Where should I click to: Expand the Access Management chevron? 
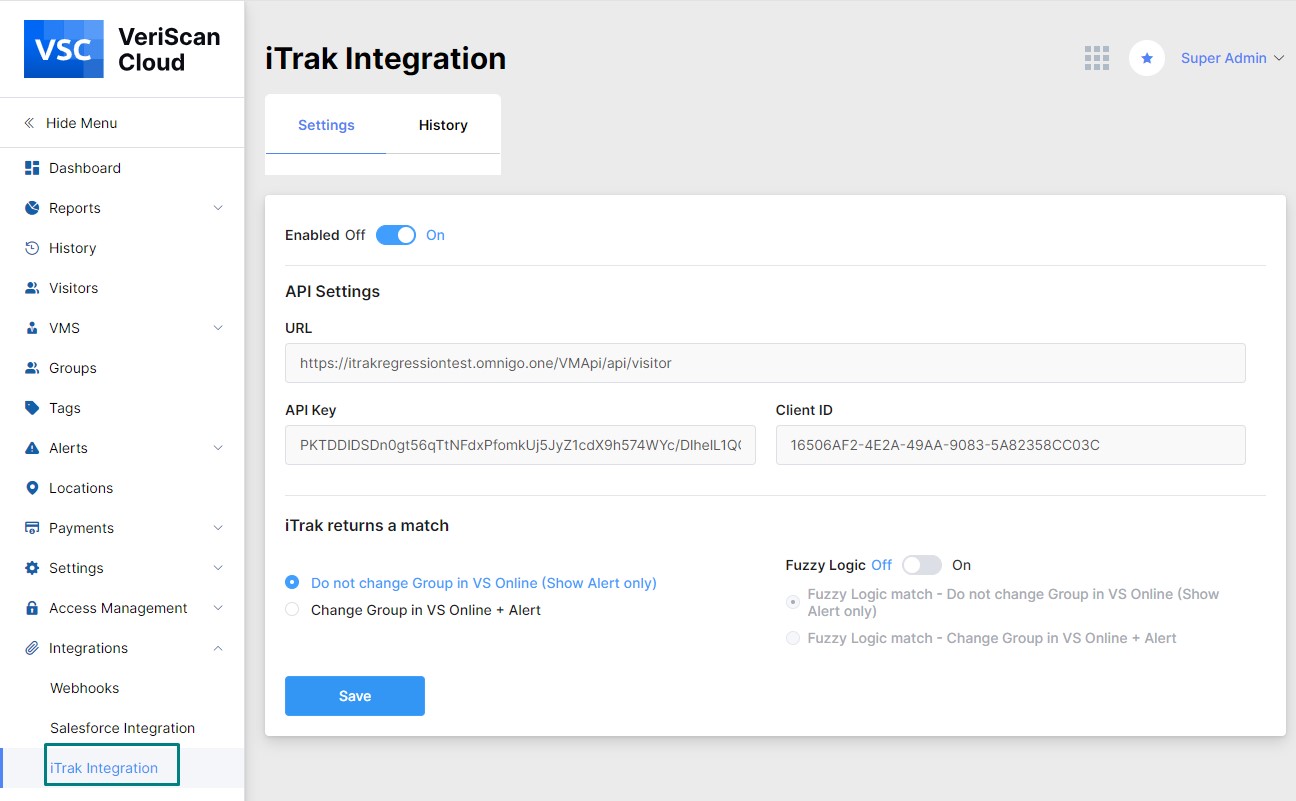click(218, 608)
